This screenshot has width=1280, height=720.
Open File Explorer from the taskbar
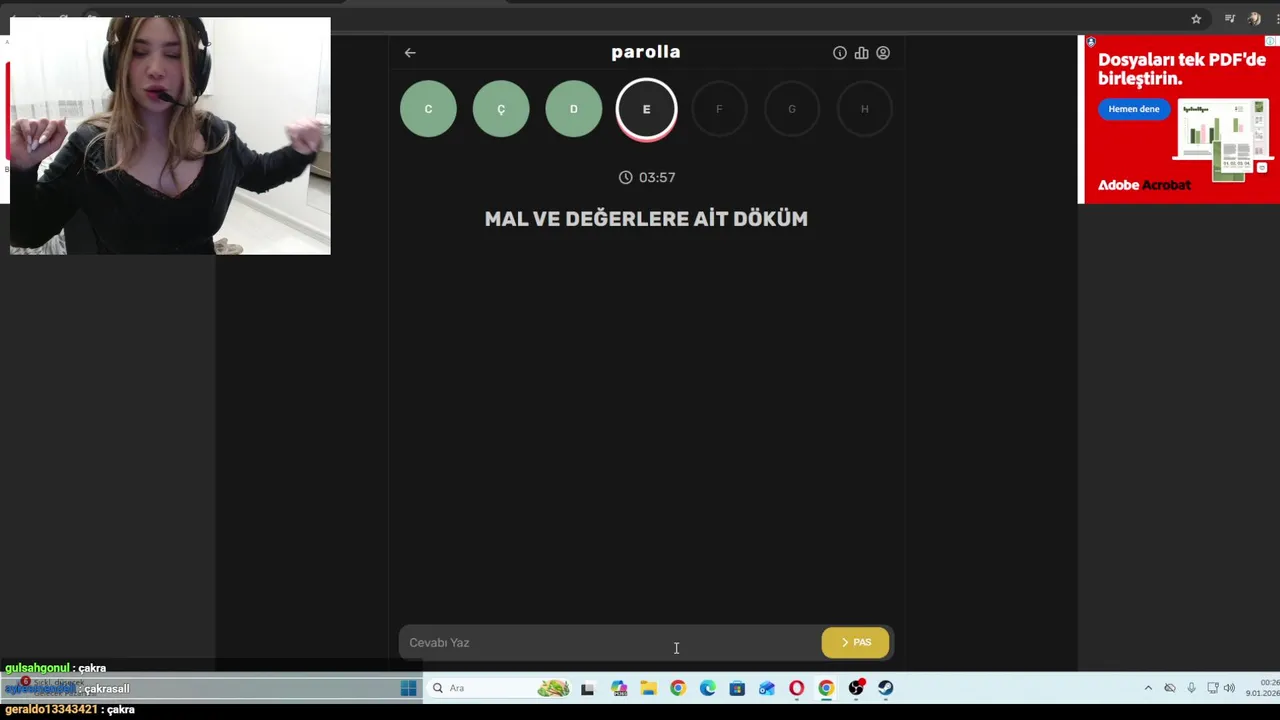[x=649, y=688]
